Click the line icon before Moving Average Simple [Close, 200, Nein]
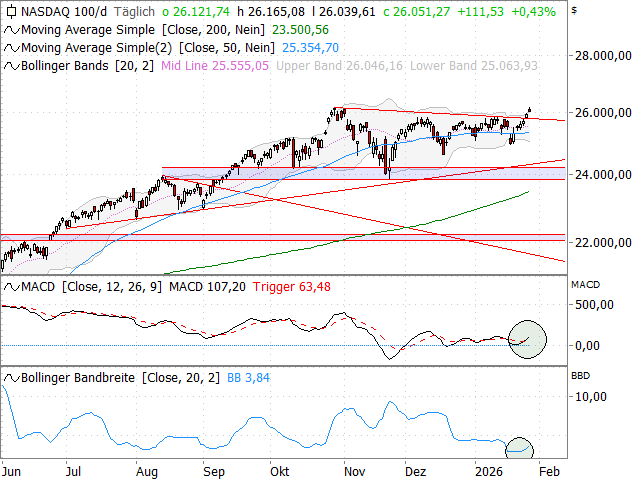 (x=11, y=30)
